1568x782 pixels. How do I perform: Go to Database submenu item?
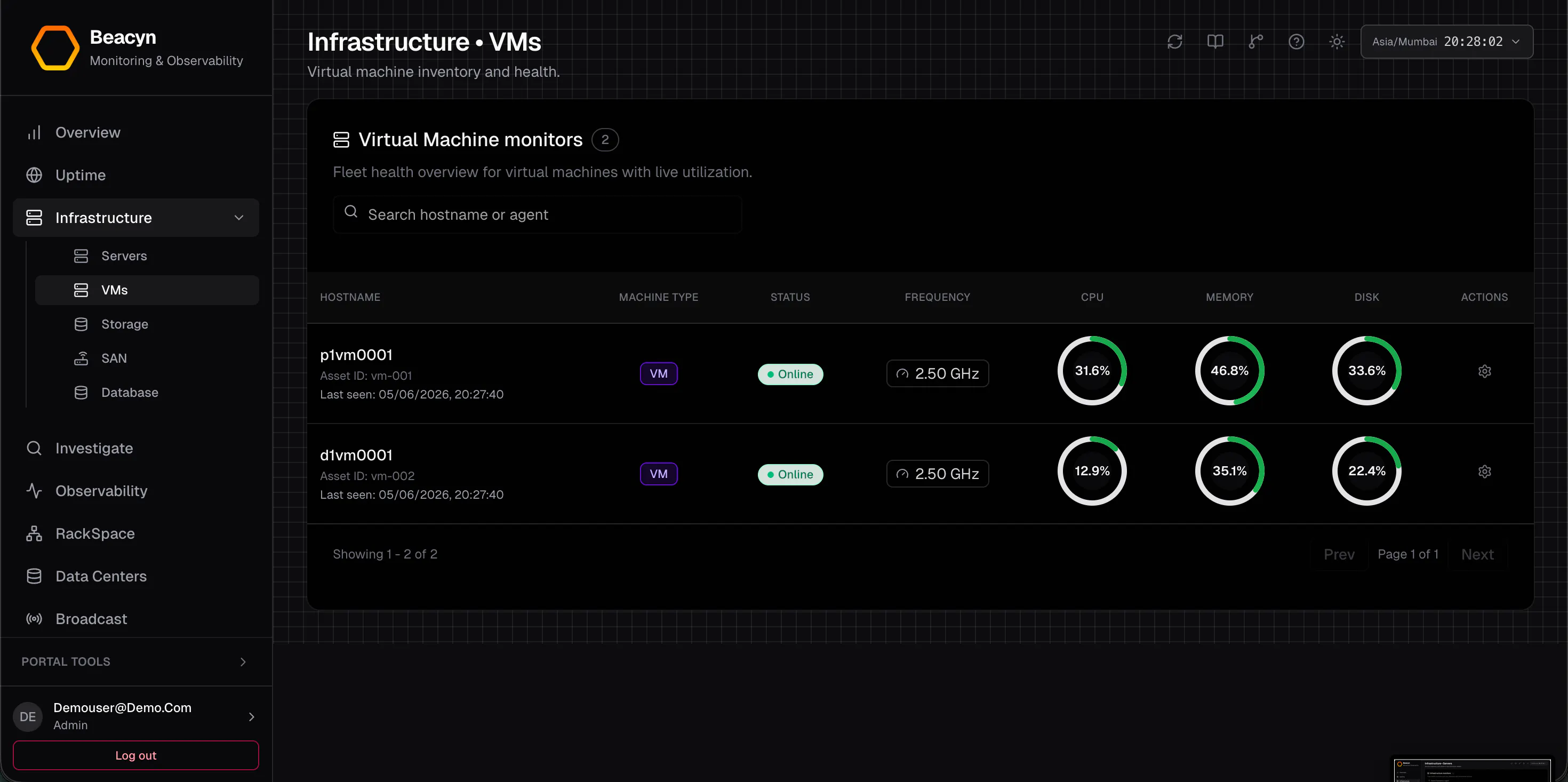click(147, 392)
